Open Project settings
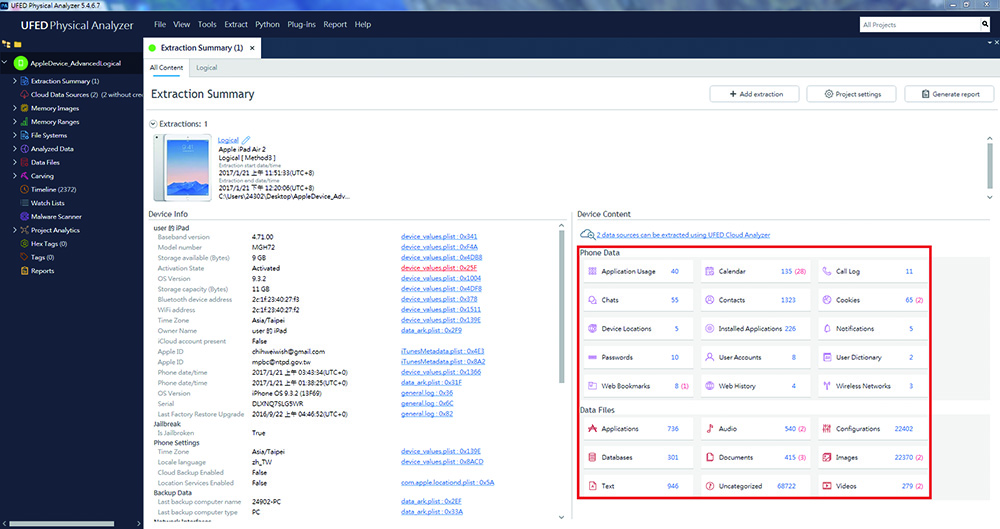Viewport: 1000px width, 529px height. pos(851,94)
